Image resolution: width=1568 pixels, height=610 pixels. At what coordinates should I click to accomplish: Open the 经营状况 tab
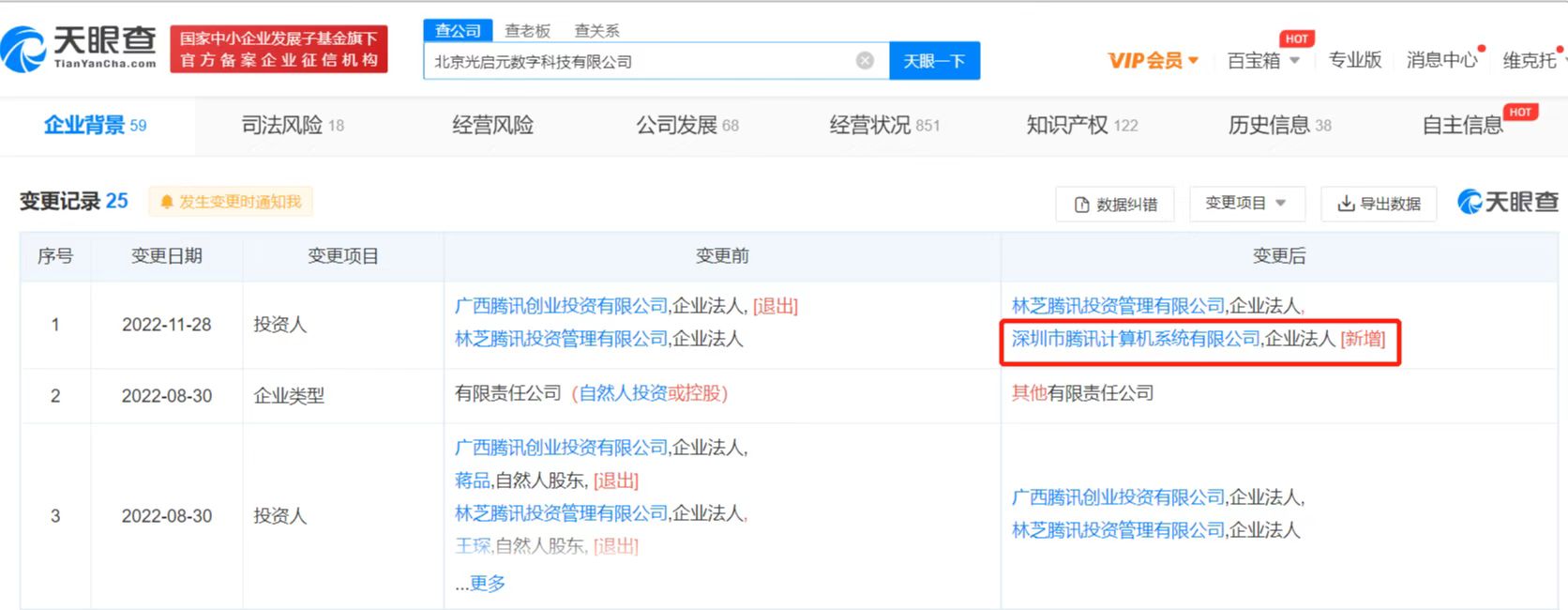884,125
